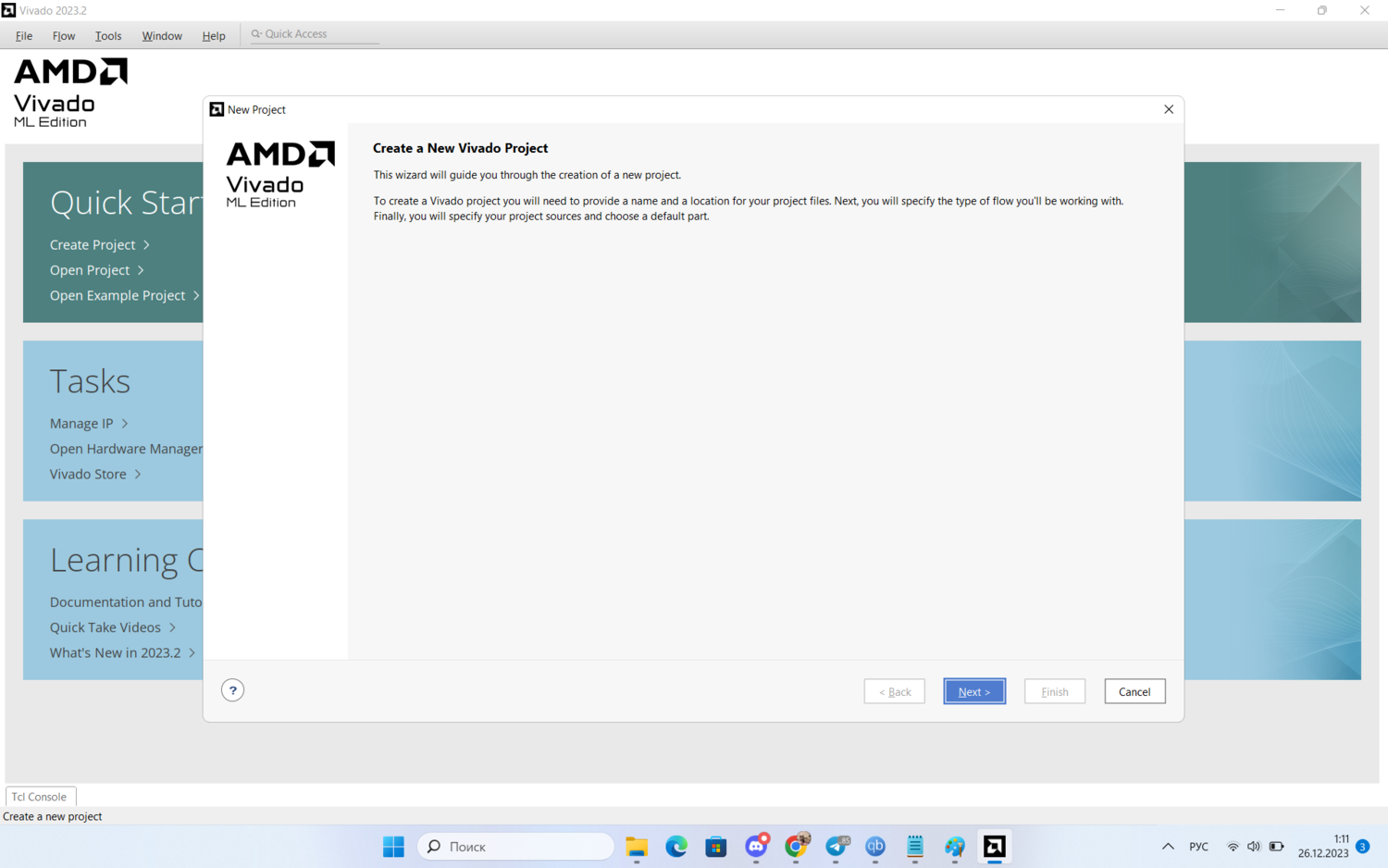Click the help question mark icon
1388x868 pixels.
click(232, 690)
